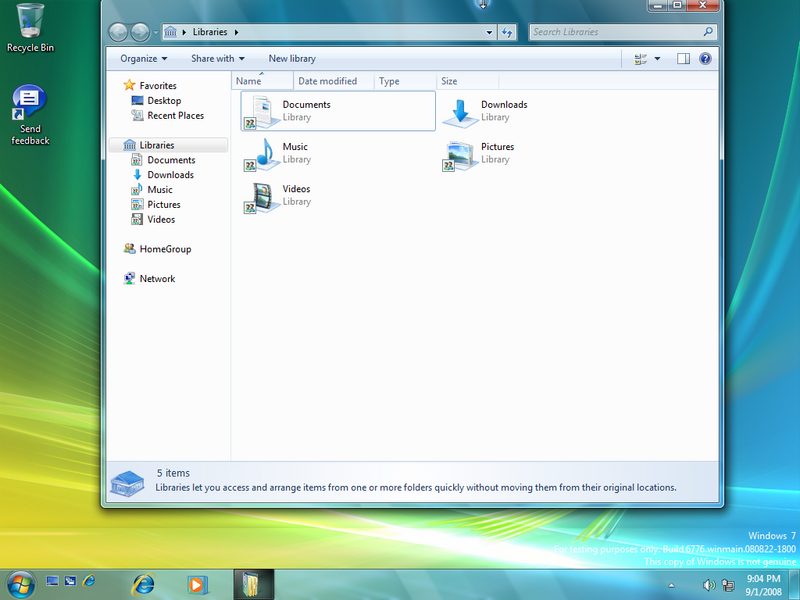
Task: Open the Videos library icon
Action: [260, 195]
